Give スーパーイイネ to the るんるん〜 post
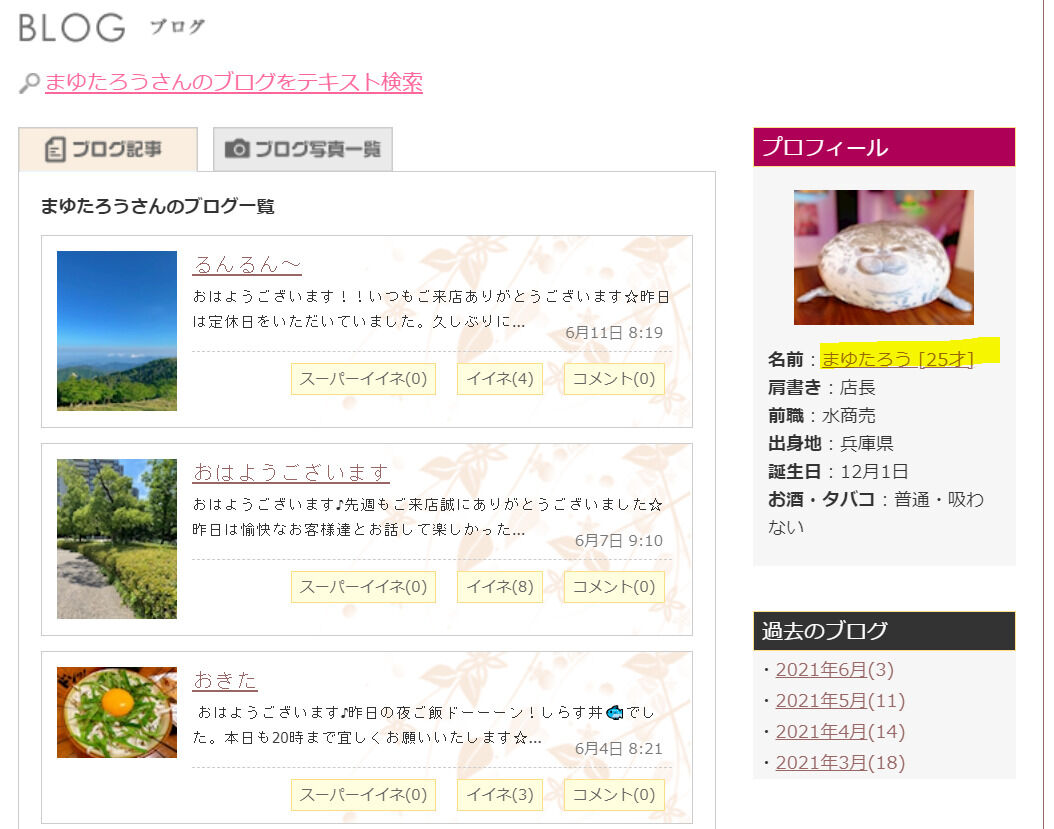This screenshot has width=1054, height=829. 362,379
